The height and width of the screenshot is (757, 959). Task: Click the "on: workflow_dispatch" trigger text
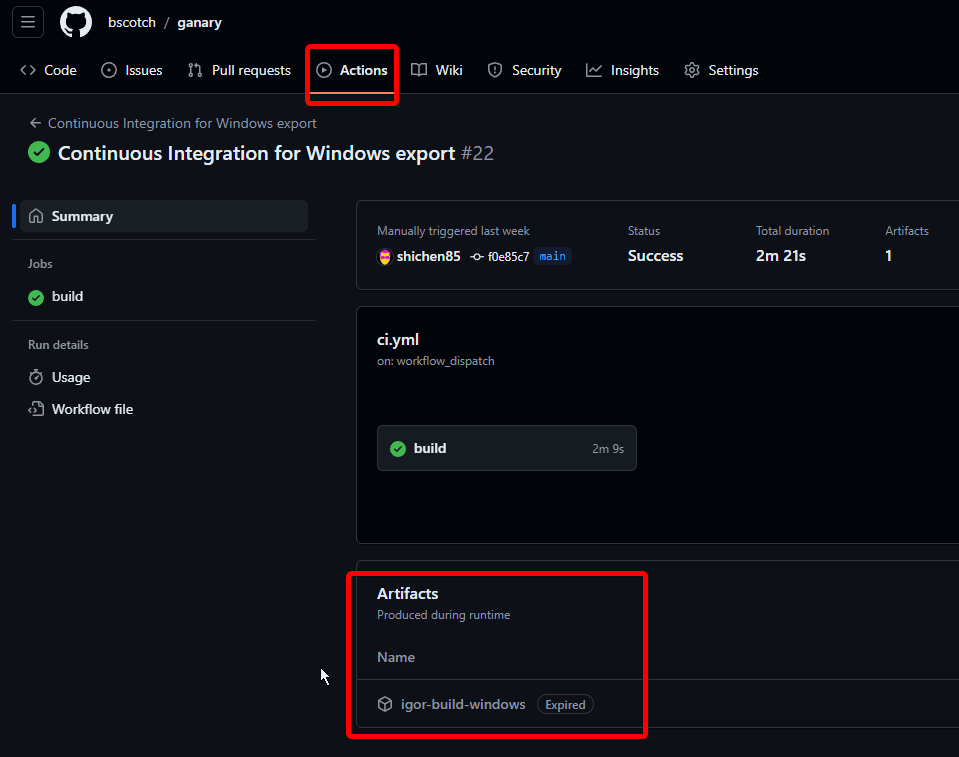(435, 361)
